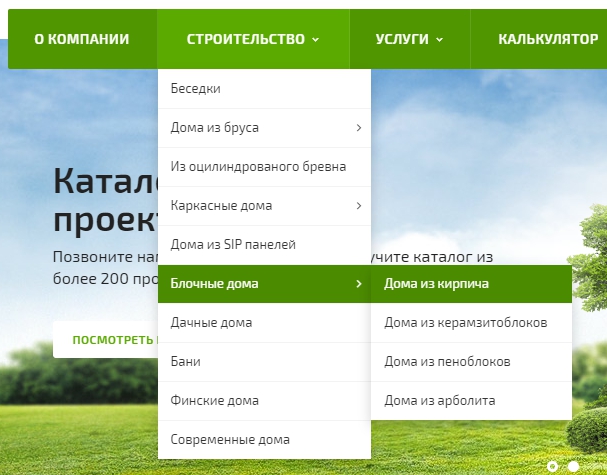Select Беседки from the dropdown
The image size is (607, 475).
(264, 89)
